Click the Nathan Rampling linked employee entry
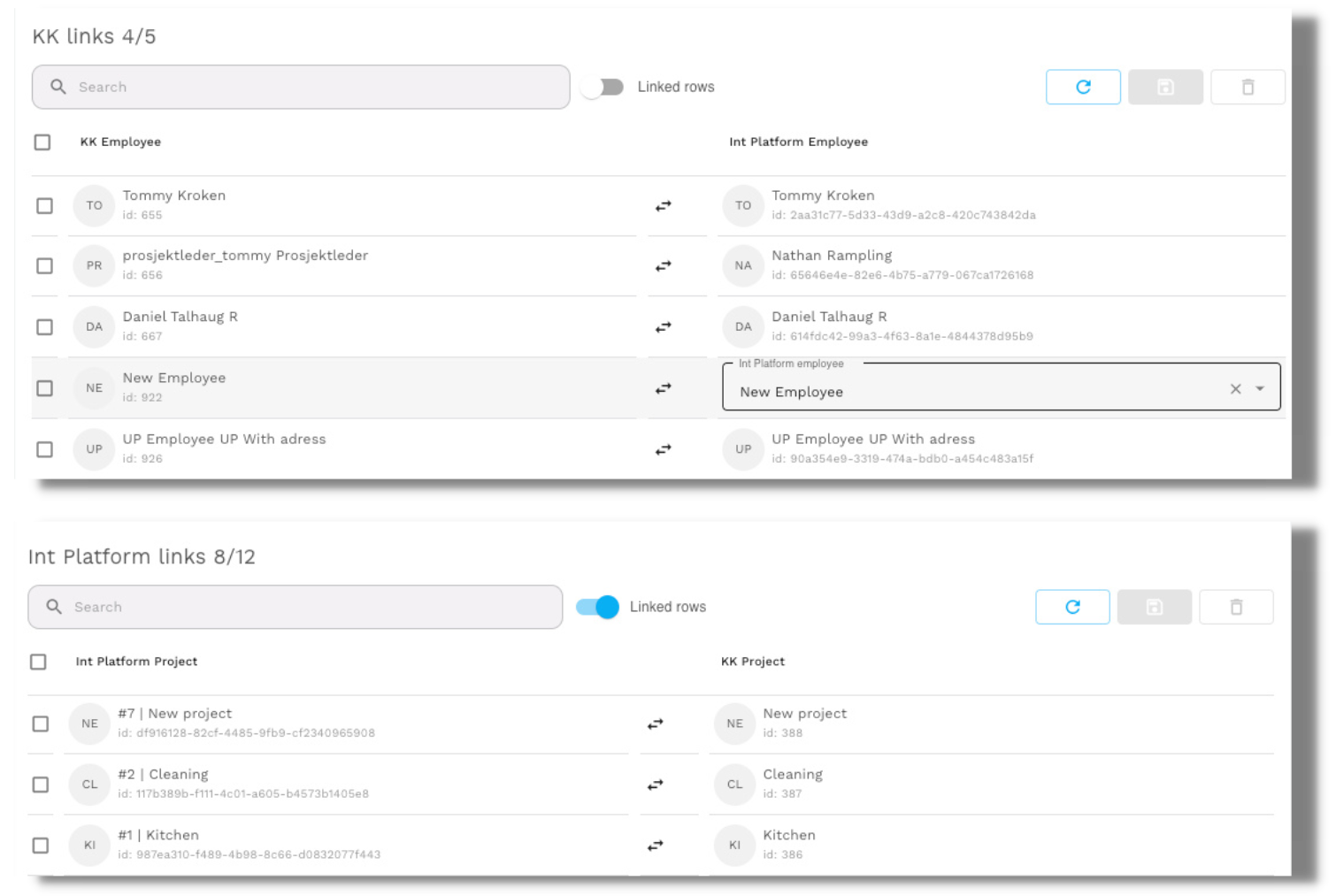Viewport: 1336px width, 896px height. tap(832, 257)
